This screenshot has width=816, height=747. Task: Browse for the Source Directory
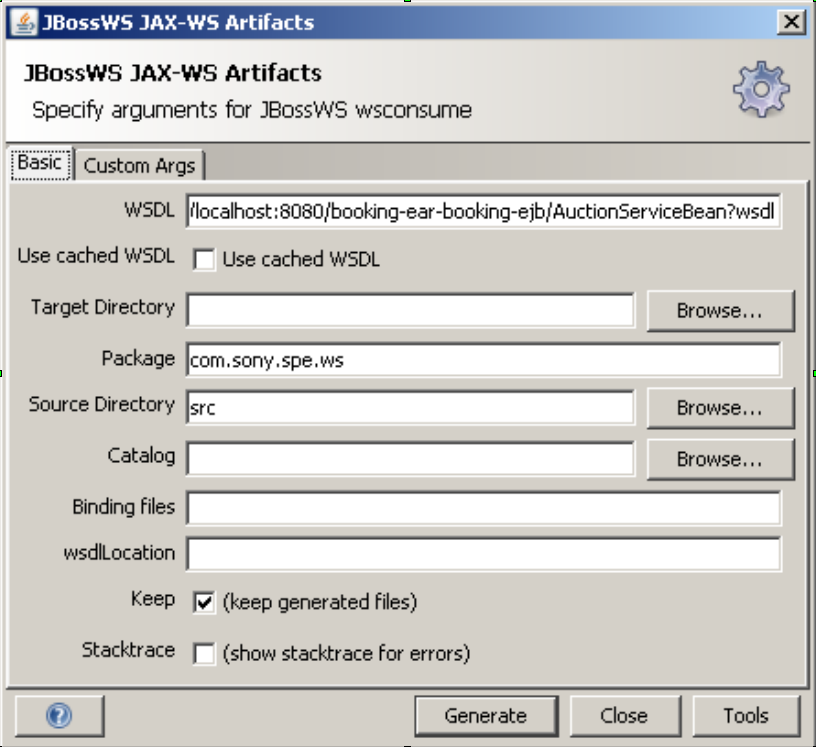[x=720, y=408]
